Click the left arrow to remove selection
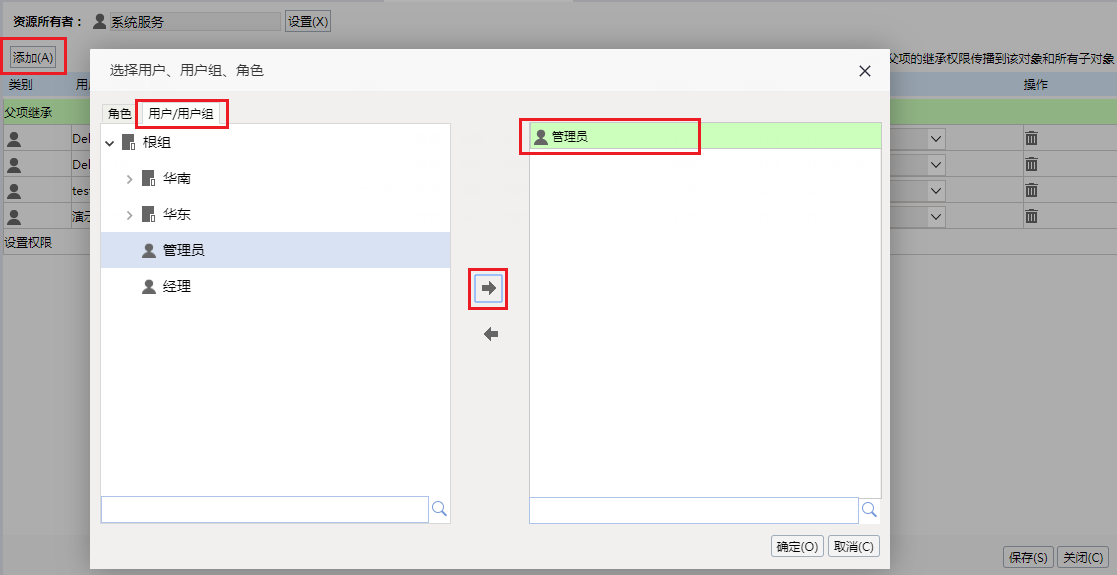This screenshot has width=1117, height=575. click(x=491, y=334)
